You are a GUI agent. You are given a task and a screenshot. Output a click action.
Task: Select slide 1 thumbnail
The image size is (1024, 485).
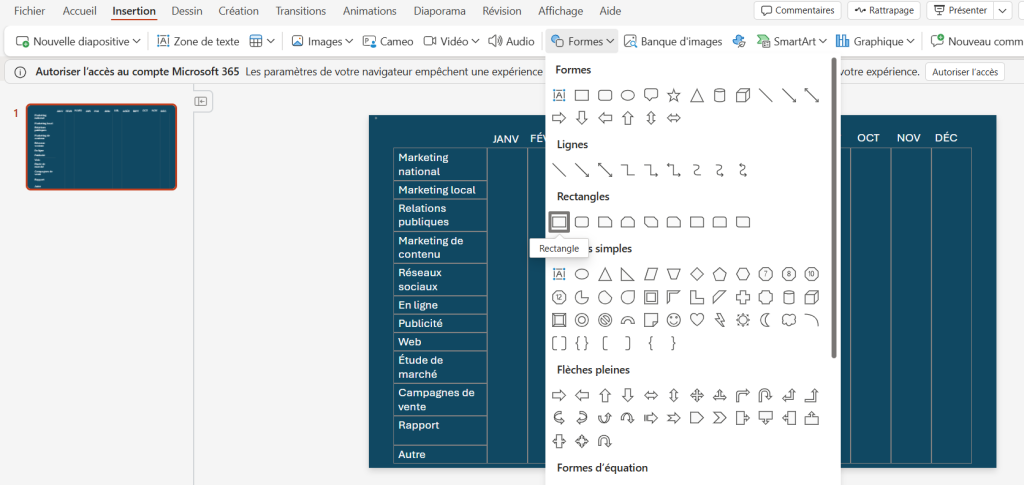pyautogui.click(x=101, y=146)
